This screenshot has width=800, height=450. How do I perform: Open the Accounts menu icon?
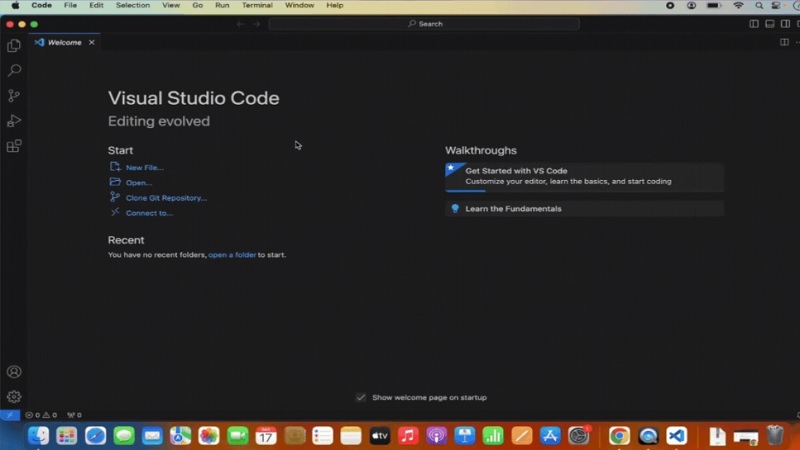14,372
